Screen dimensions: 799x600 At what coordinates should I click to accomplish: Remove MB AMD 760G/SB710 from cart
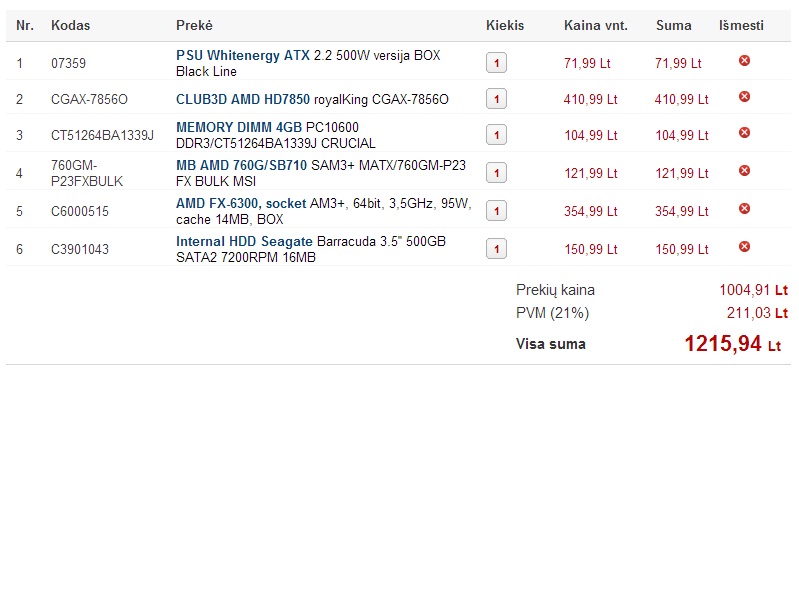(744, 170)
